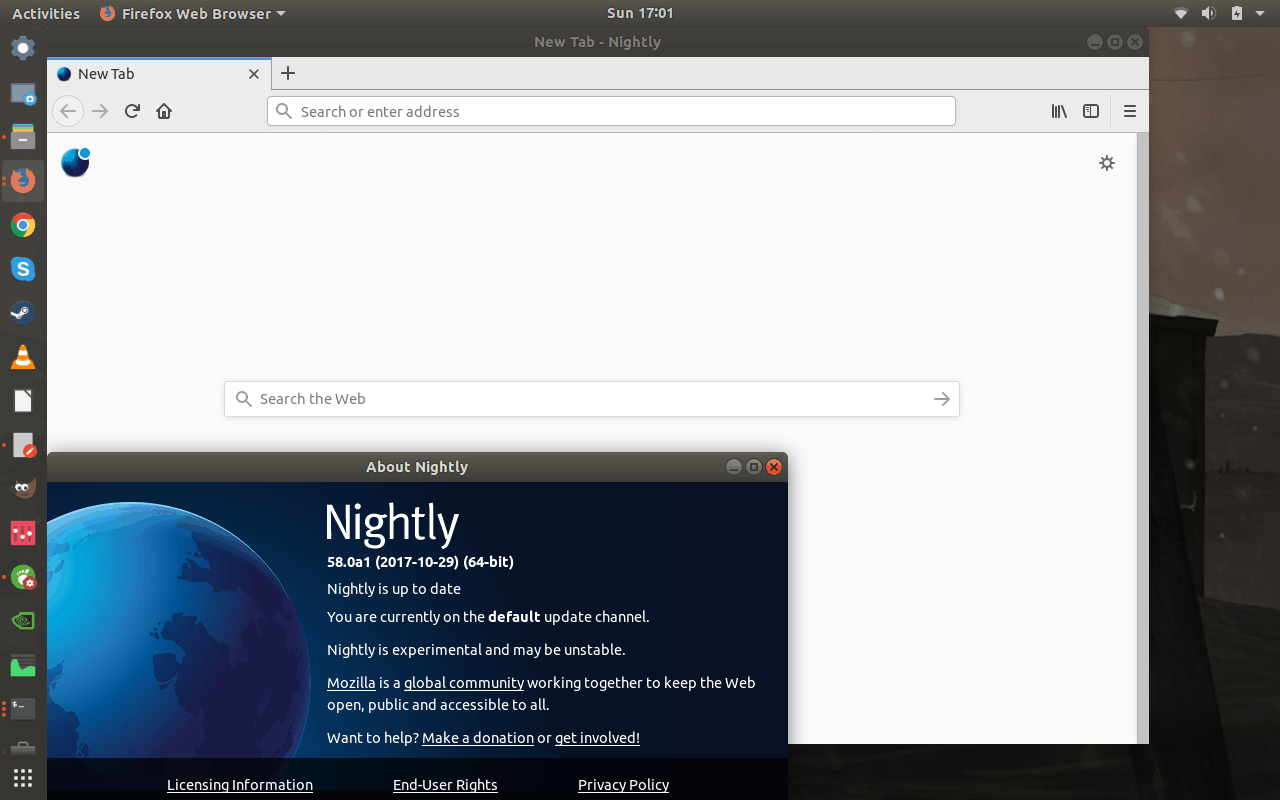Open a new tab with plus button
This screenshot has width=1280, height=800.
288,73
